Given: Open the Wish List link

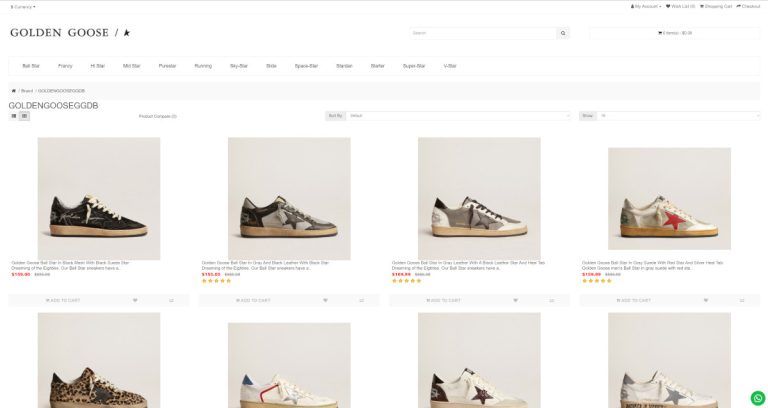Looking at the screenshot, I should click(680, 6).
